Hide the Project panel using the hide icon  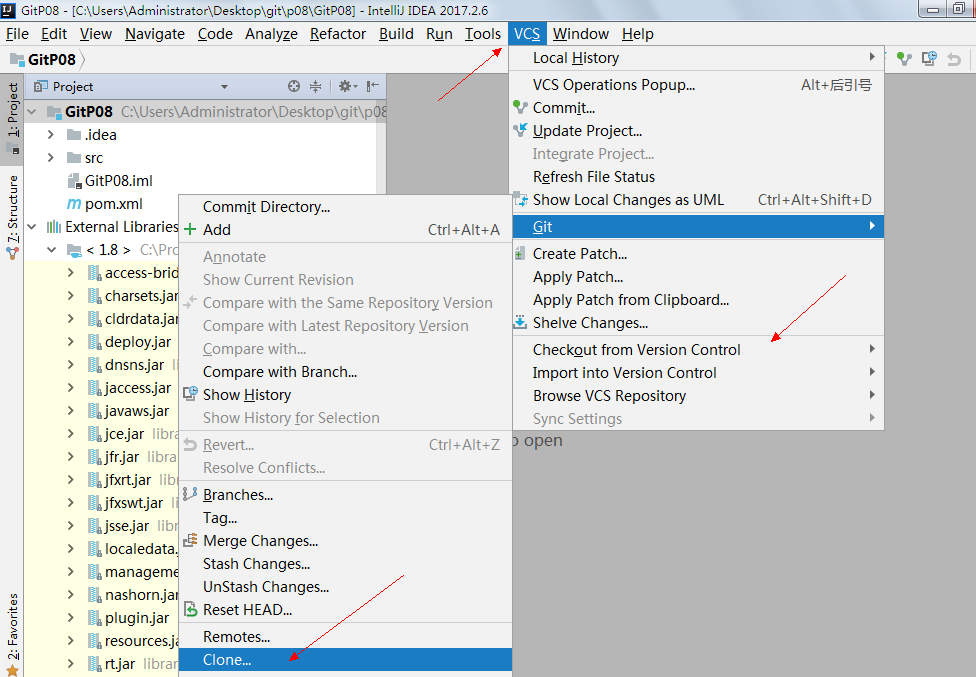pos(372,87)
